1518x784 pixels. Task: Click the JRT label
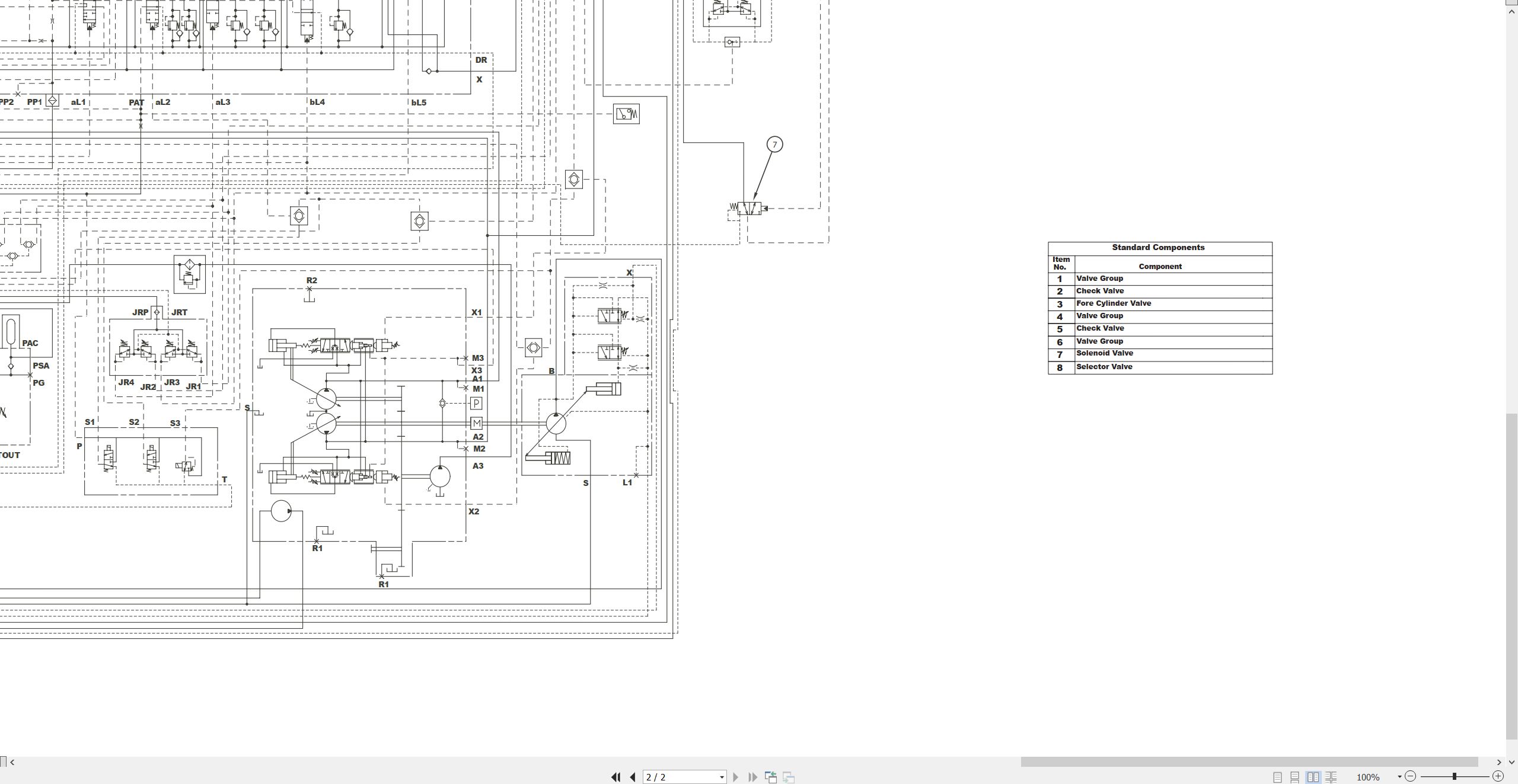click(x=179, y=312)
